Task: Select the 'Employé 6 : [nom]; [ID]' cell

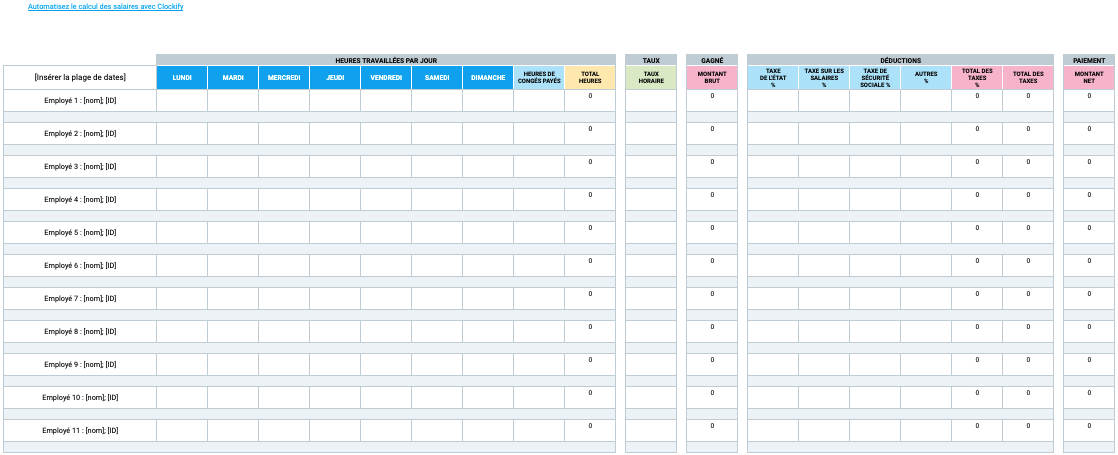Action: tap(80, 265)
